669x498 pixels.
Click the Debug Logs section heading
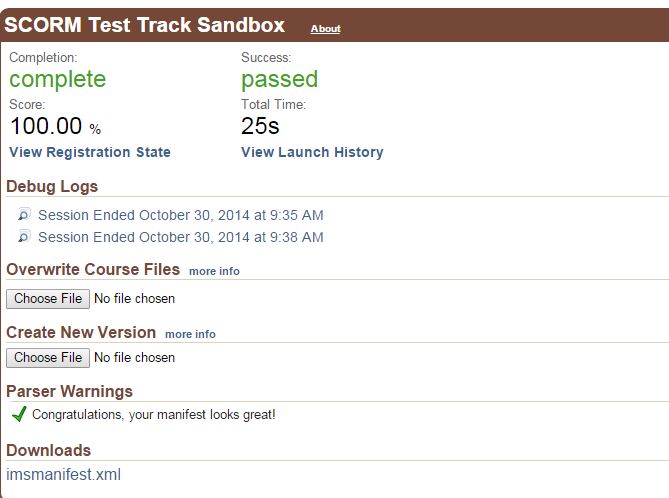(x=52, y=186)
